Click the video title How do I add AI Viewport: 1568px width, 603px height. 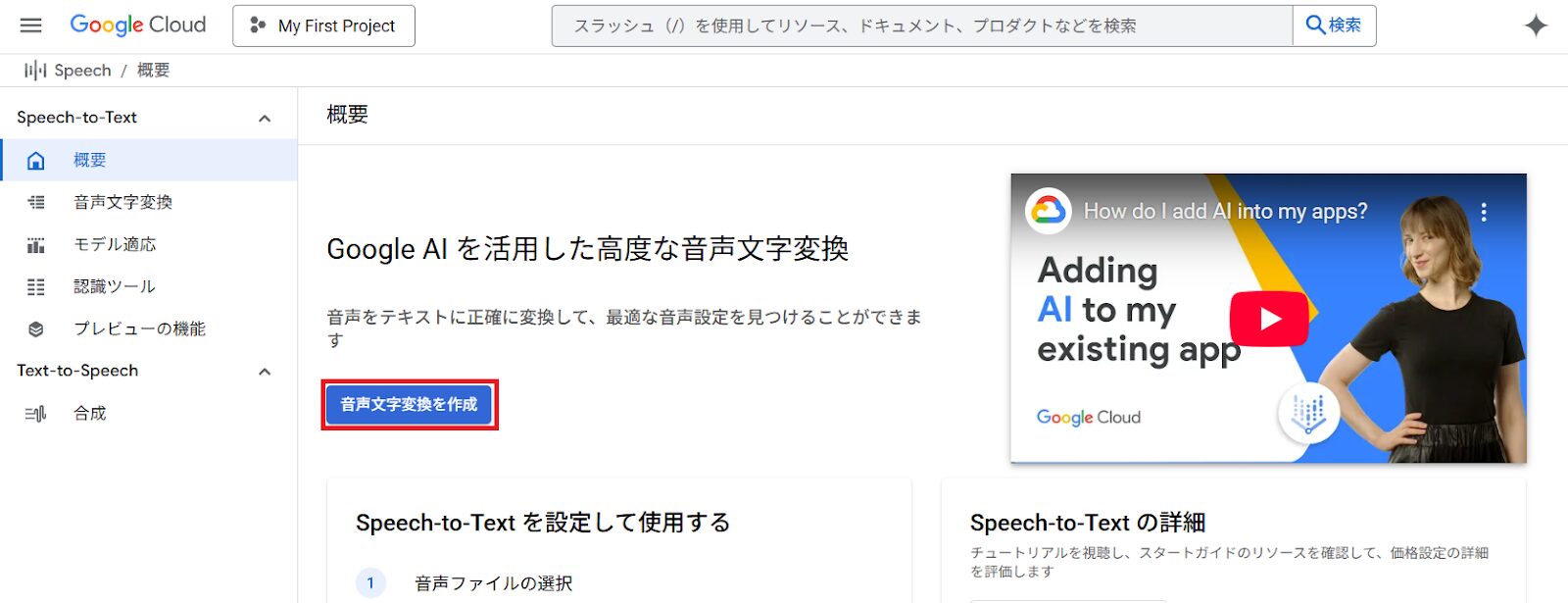[x=1225, y=211]
